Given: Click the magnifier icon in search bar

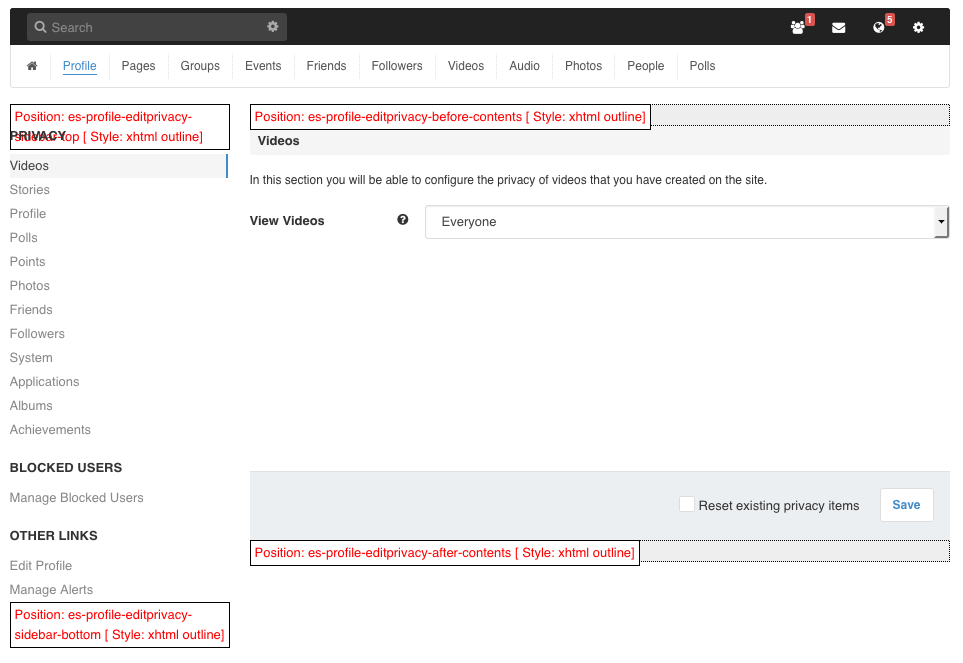Looking at the screenshot, I should pos(41,27).
